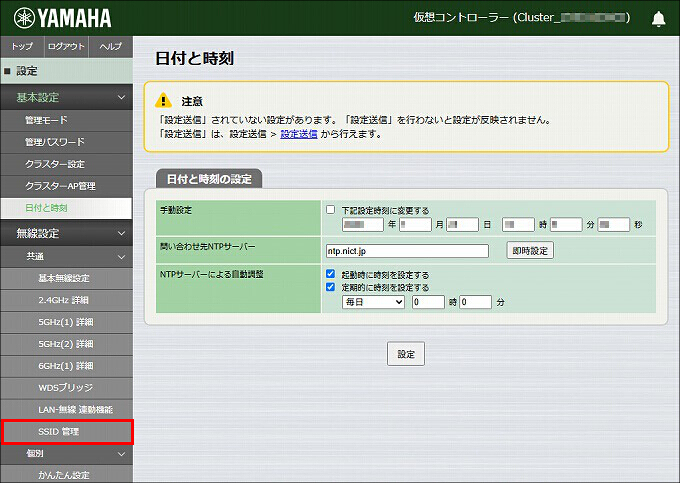This screenshot has height=483, width=680.
Task: Toggle 定期的に時刻を設定する checkbox
Action: [x=330, y=287]
